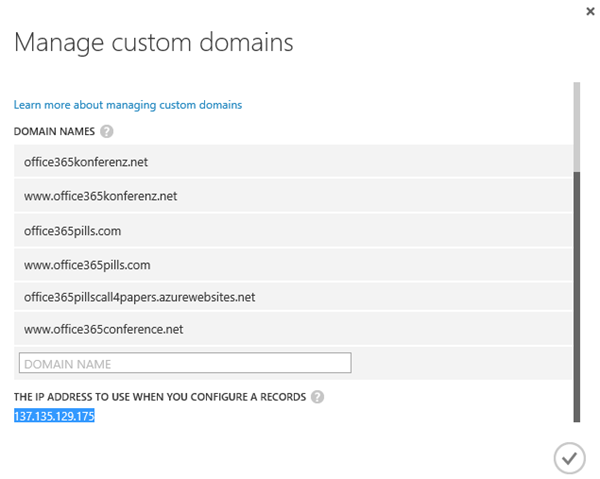Click the help icon beside DOMAIN NAMES
Screen dimensions: 600x479
coord(107,131)
